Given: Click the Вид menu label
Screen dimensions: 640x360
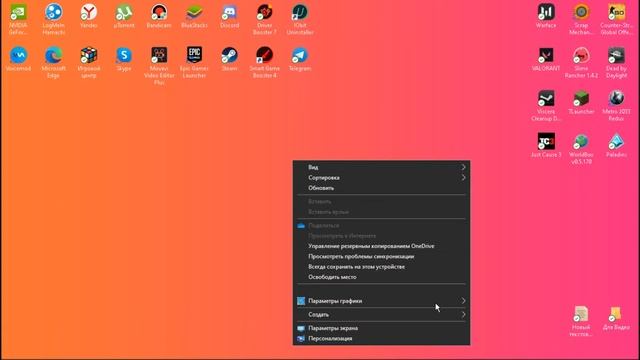Looking at the screenshot, I should (313, 167).
